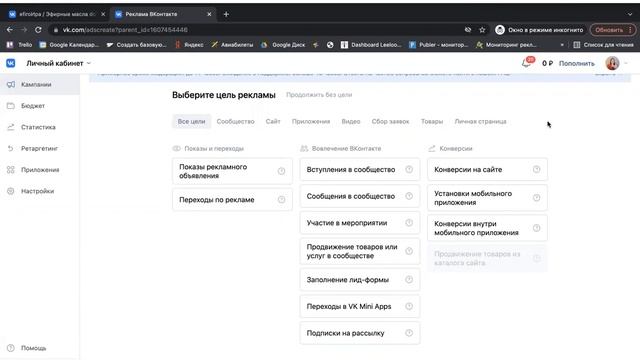Click help icon beside Продвижение товаров или услуг
The width and height of the screenshot is (640, 360).
[409, 251]
